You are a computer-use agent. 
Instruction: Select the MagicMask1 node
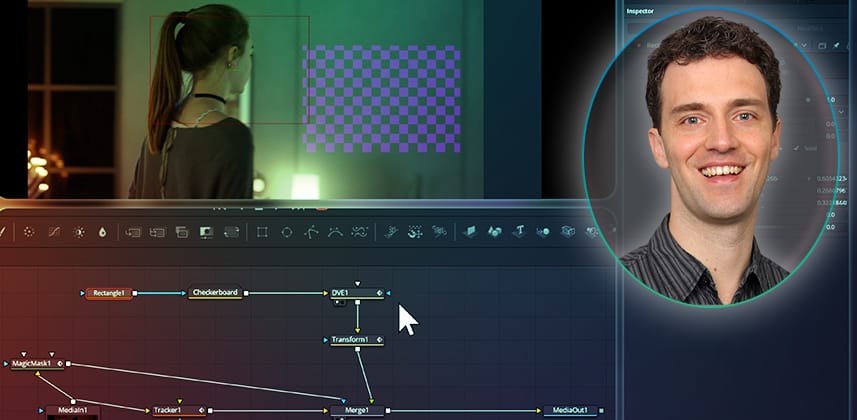point(37,364)
